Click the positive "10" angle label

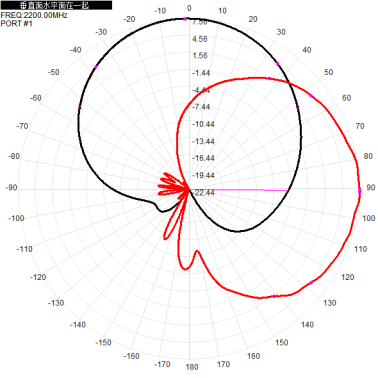222,11
